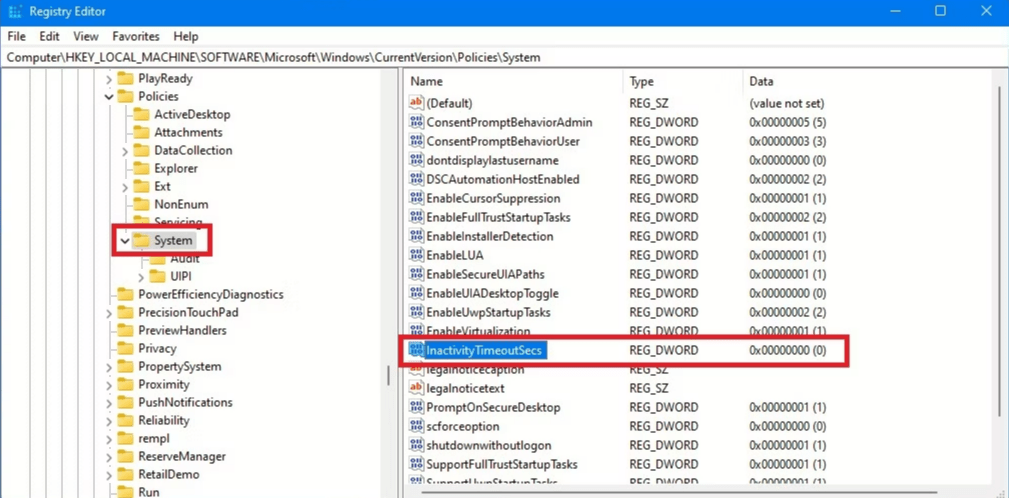Click the DSCAutomationHostEnabled DWORD icon

[416, 179]
